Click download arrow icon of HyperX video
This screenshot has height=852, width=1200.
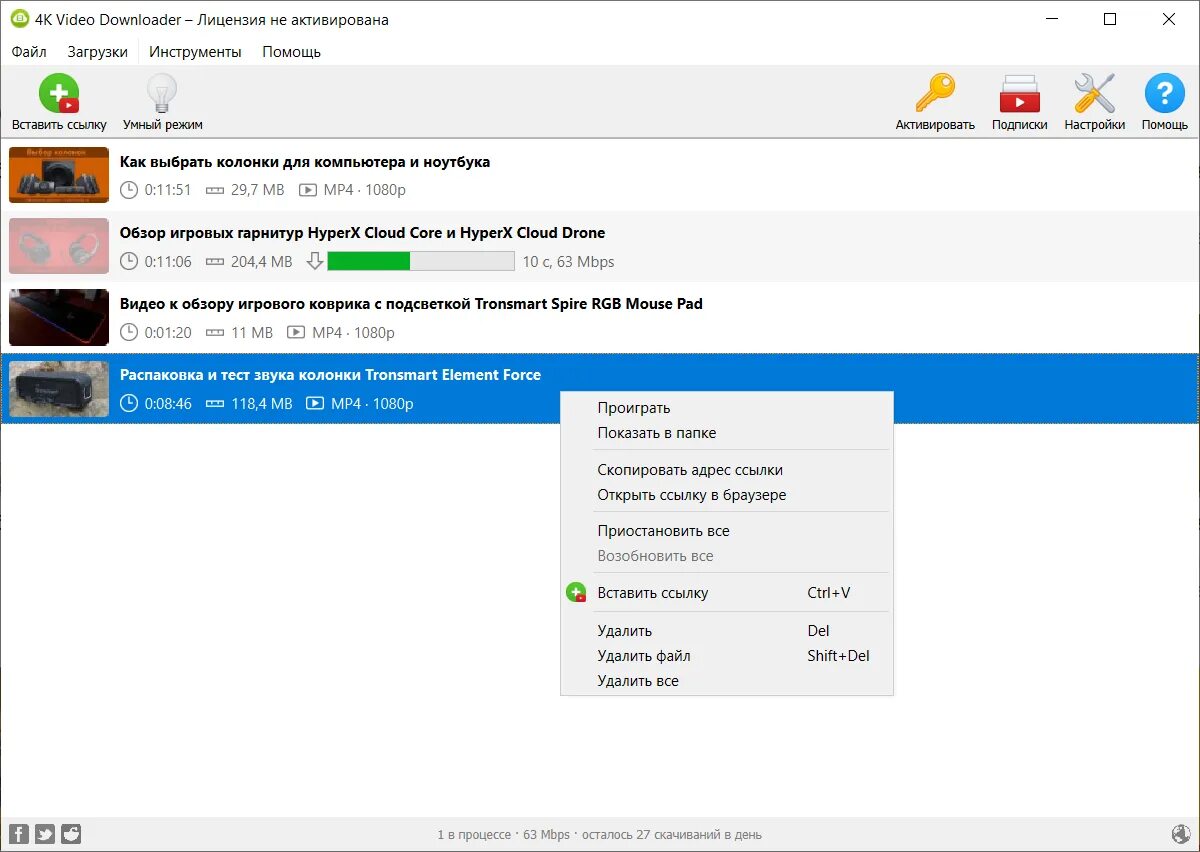(315, 261)
